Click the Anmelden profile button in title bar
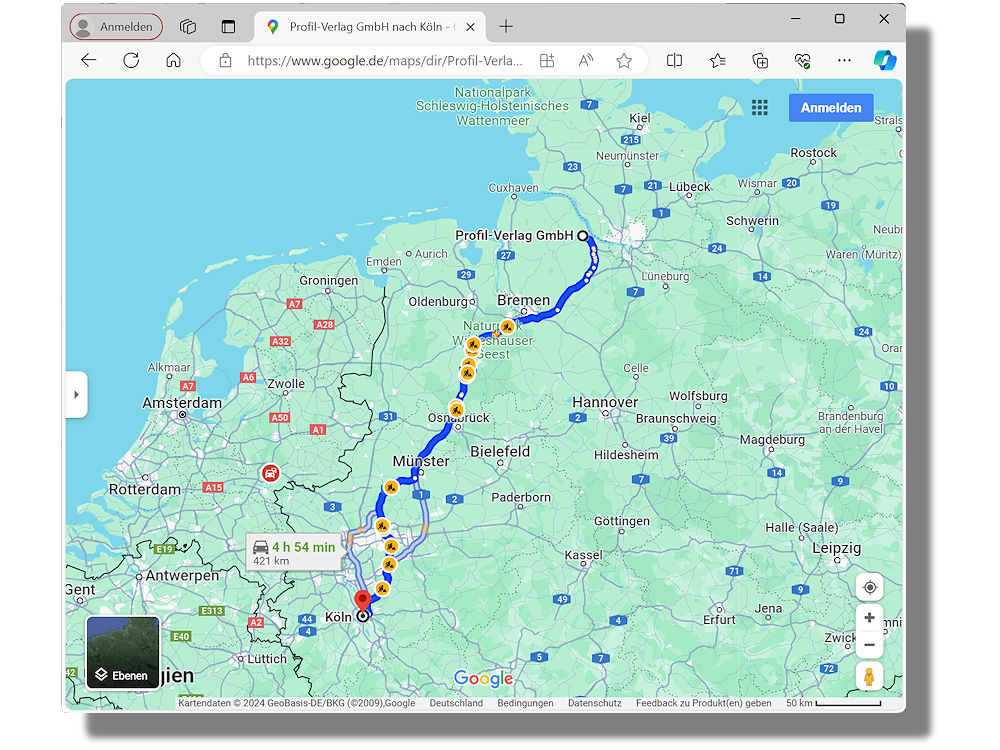Image resolution: width=1000 pixels, height=750 pixels. [115, 27]
